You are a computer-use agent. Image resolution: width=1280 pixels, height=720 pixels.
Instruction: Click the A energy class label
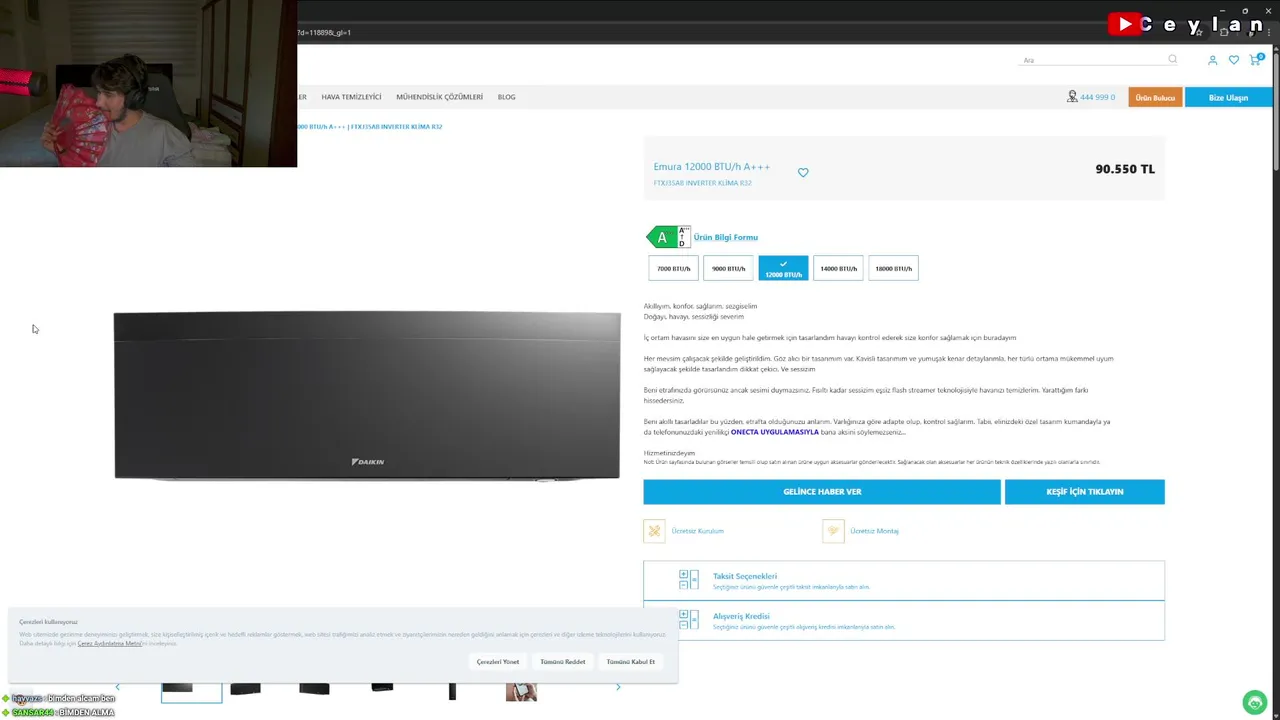pos(668,237)
